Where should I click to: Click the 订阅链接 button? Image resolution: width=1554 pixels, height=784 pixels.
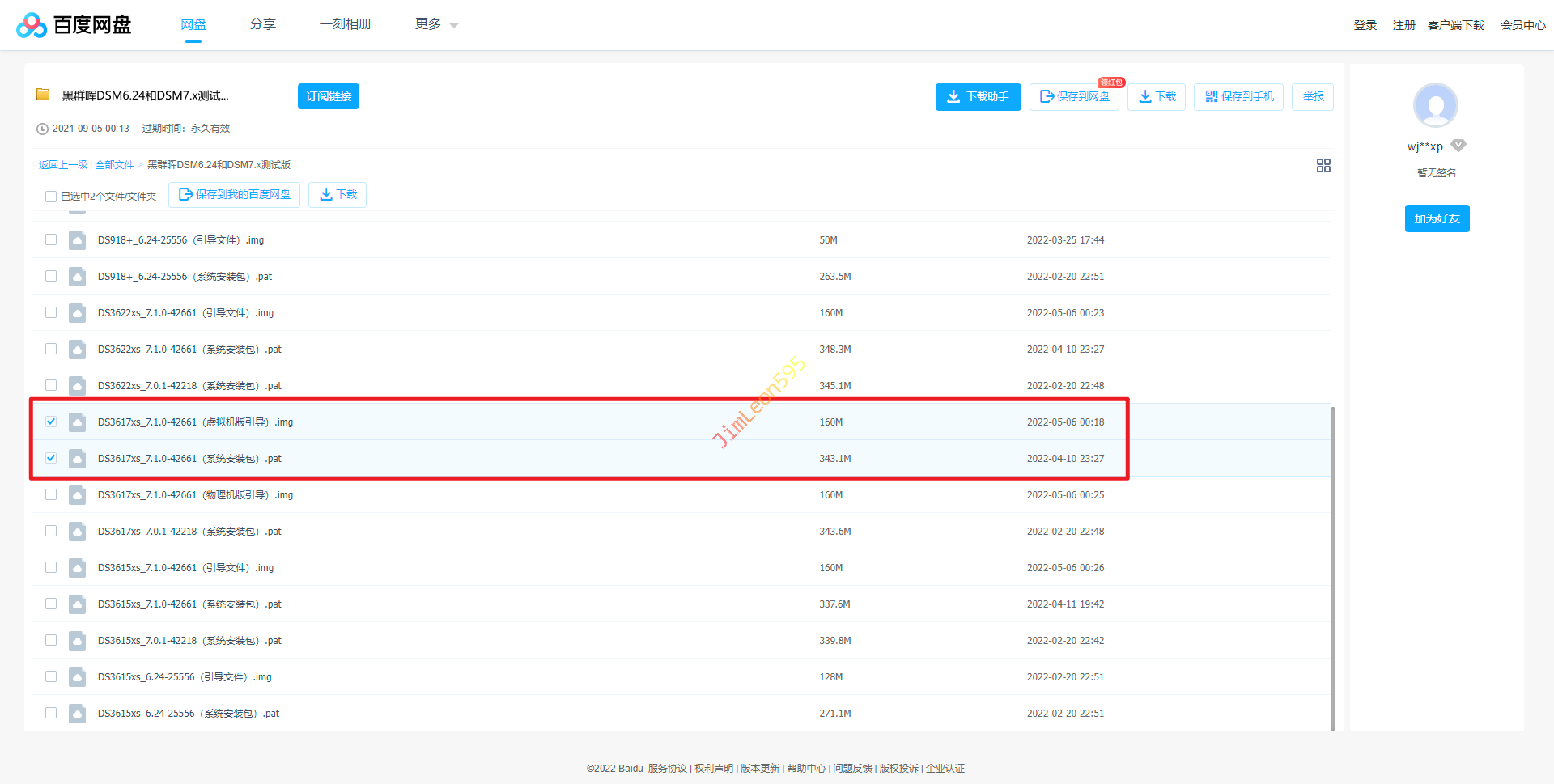point(328,96)
